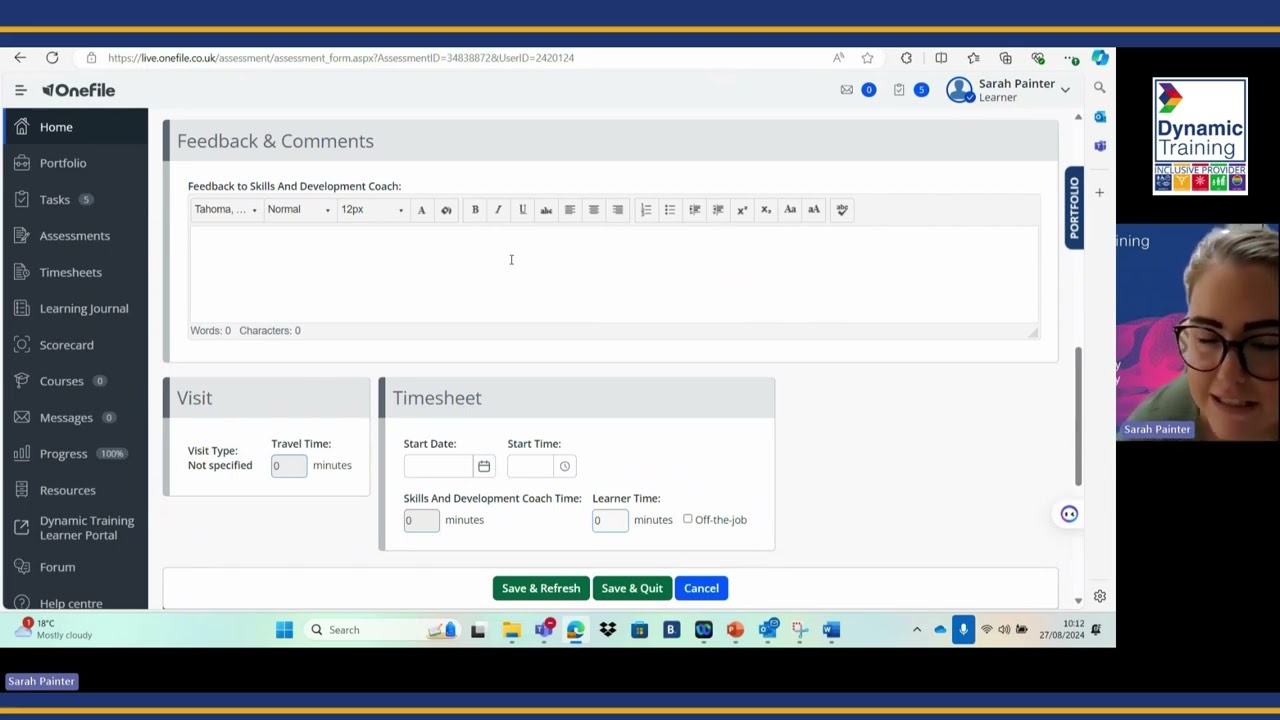The width and height of the screenshot is (1280, 720).
Task: Open the tasks clipboard icon in header
Action: click(x=899, y=90)
